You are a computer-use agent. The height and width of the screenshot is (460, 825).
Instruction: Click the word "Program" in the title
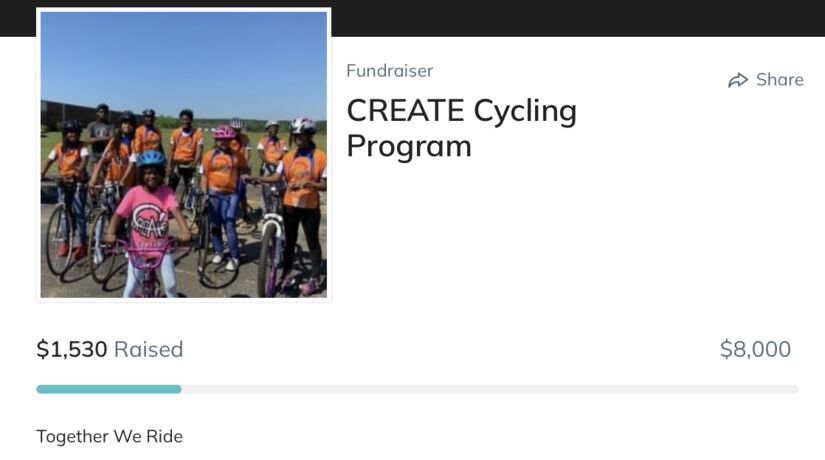[408, 146]
